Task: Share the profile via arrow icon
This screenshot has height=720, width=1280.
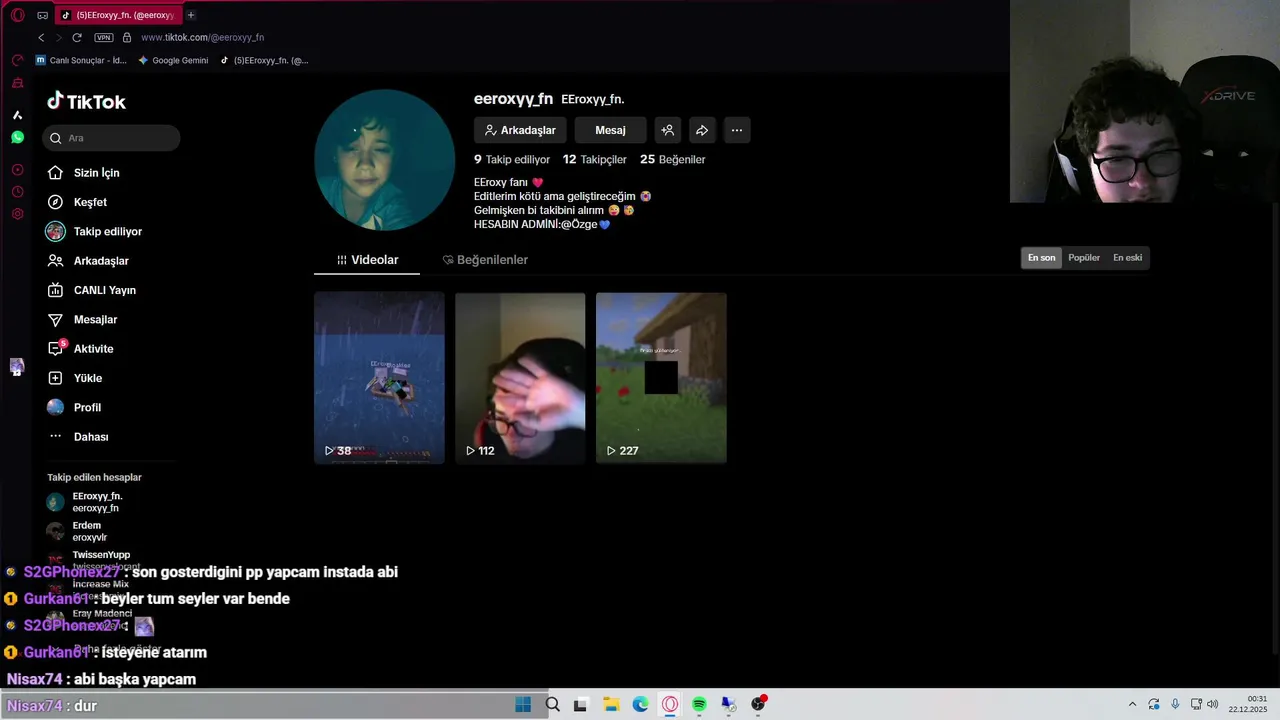Action: (702, 130)
